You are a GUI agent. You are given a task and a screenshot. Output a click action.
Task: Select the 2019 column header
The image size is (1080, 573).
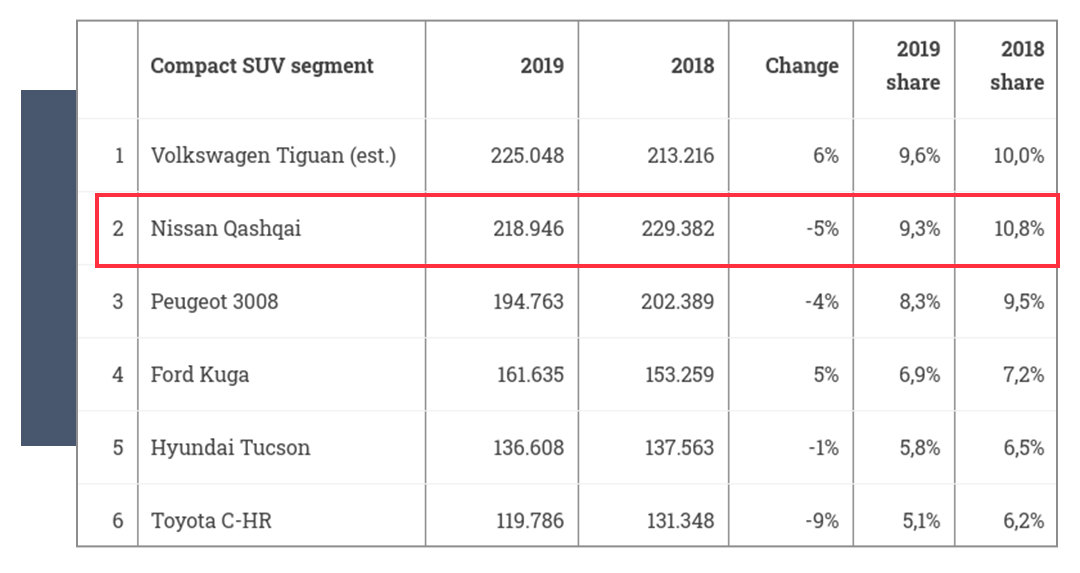541,66
